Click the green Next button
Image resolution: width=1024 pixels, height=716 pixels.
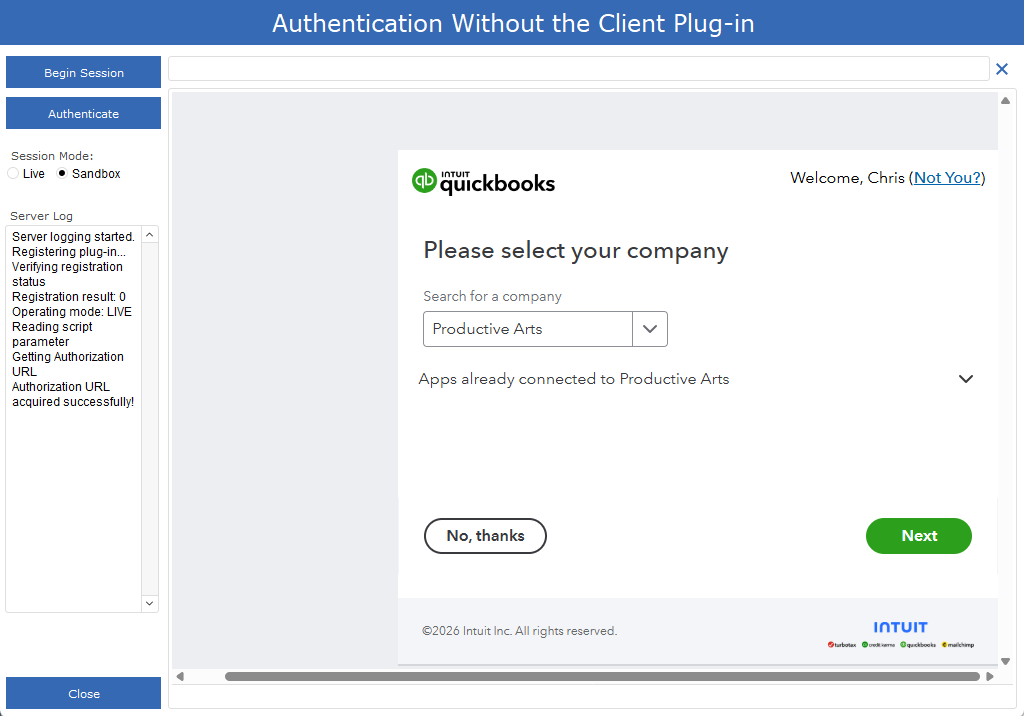918,536
